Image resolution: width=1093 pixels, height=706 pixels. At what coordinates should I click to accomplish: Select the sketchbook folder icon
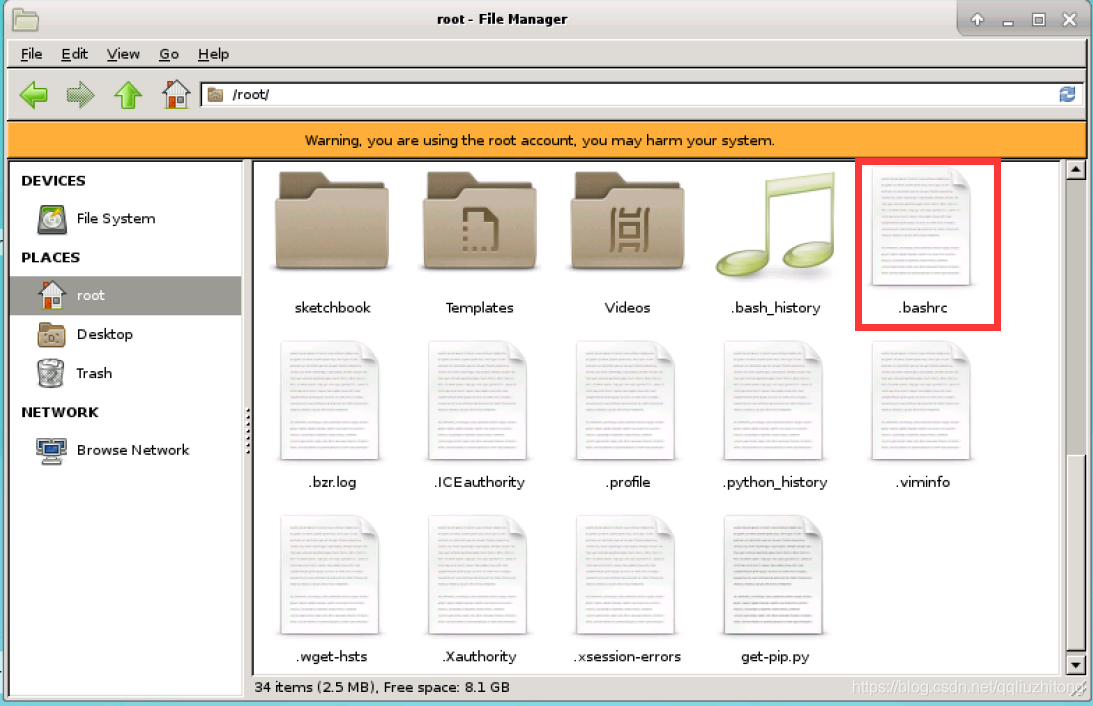point(332,221)
